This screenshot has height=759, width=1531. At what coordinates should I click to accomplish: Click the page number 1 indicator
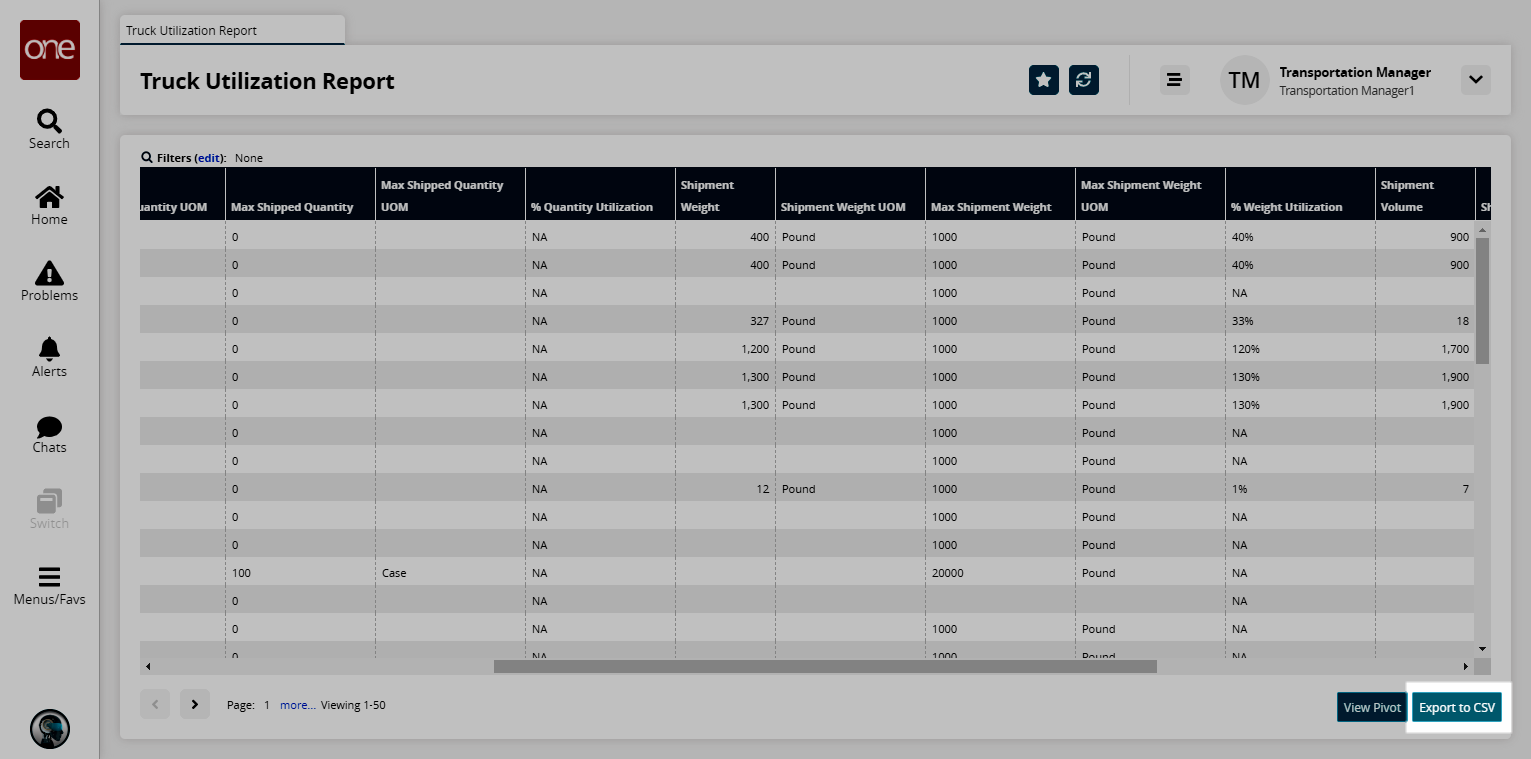267,705
